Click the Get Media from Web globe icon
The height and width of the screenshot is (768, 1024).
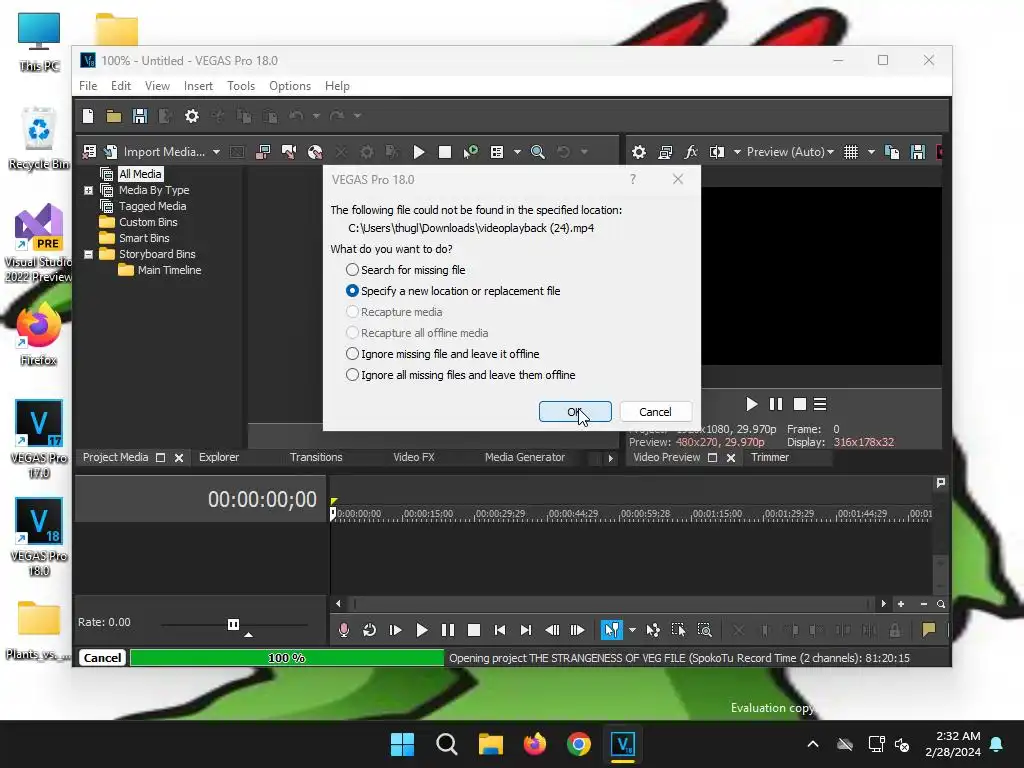point(315,152)
